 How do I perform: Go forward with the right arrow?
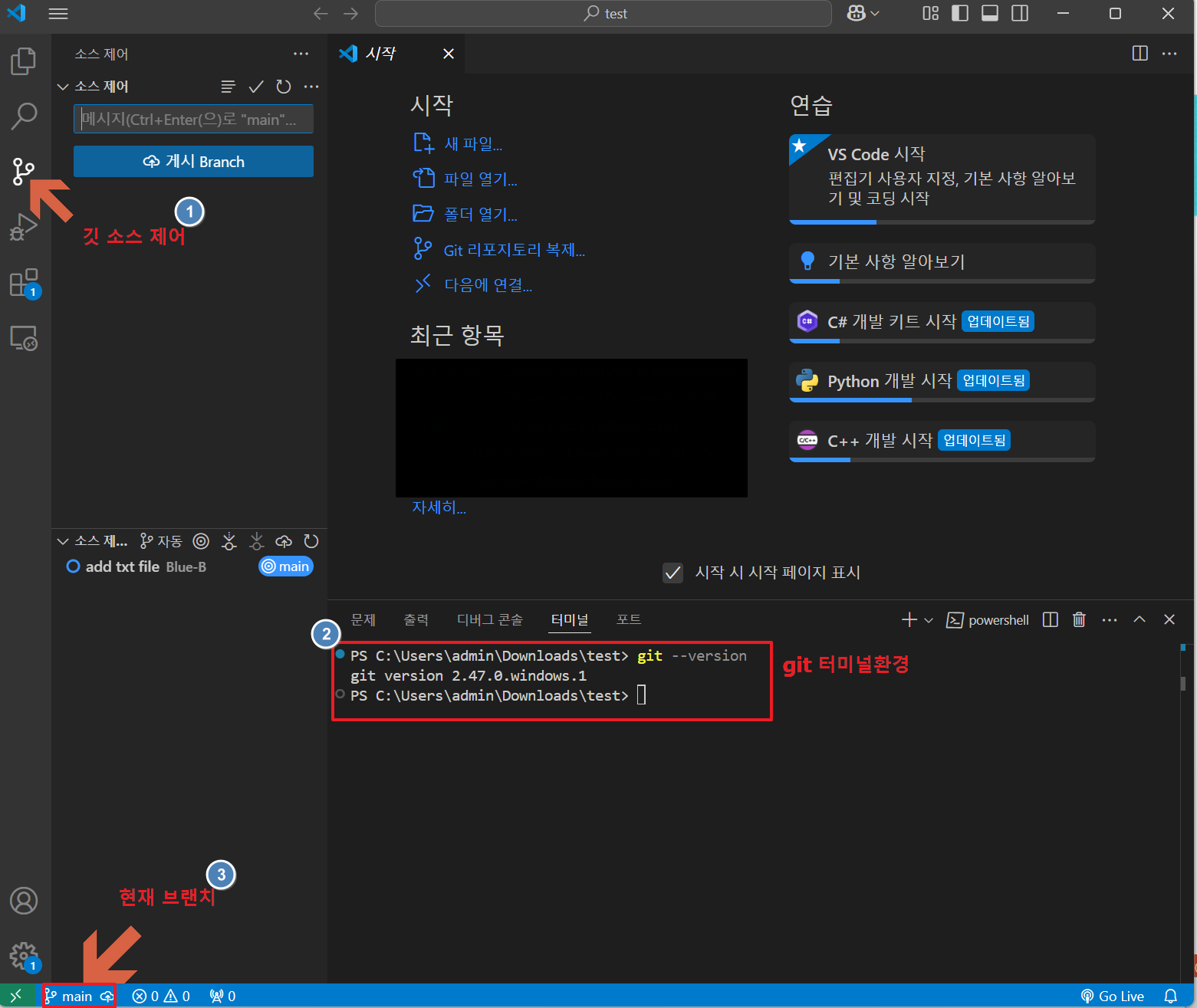pos(350,14)
